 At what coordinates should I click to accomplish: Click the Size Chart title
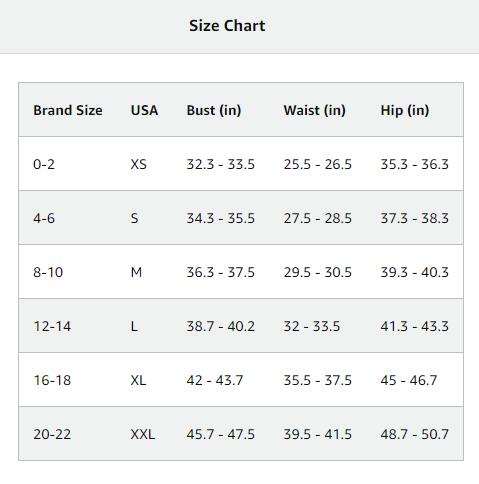coord(227,26)
